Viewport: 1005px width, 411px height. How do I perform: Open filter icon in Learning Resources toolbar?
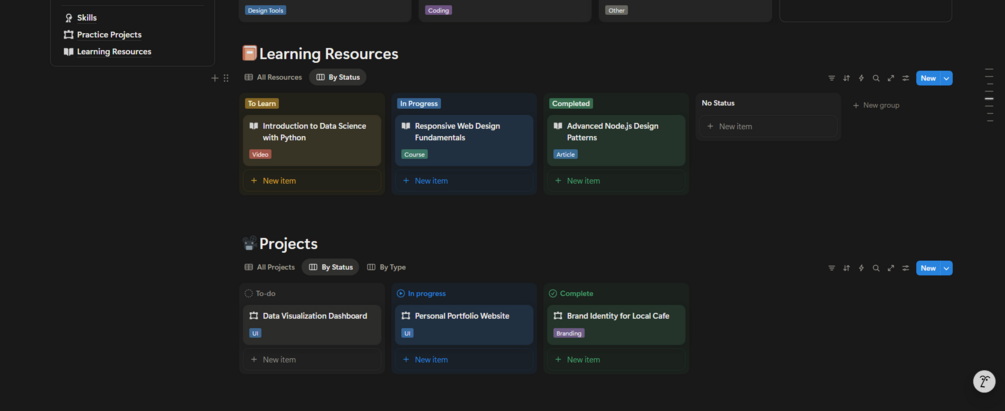pyautogui.click(x=831, y=78)
